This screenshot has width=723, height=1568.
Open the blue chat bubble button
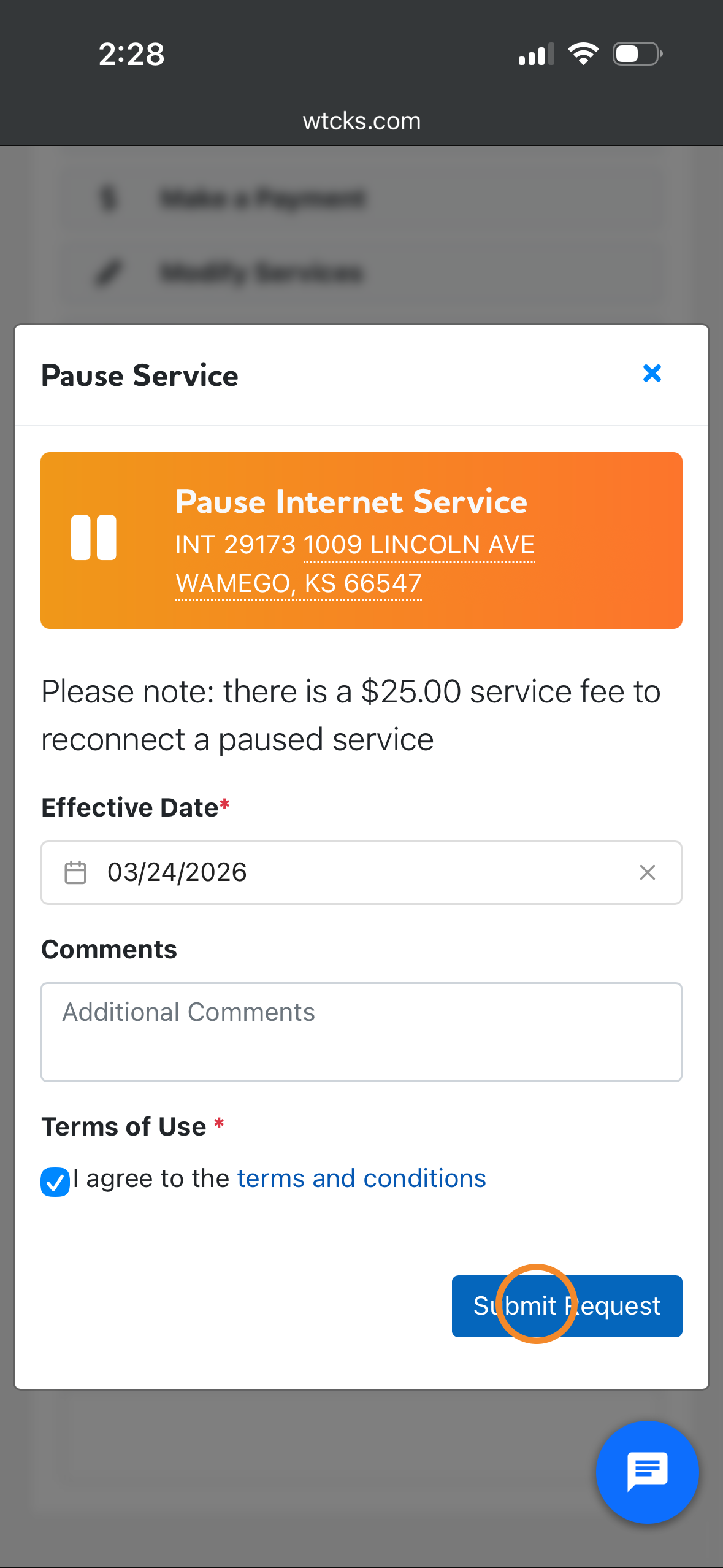point(647,1472)
